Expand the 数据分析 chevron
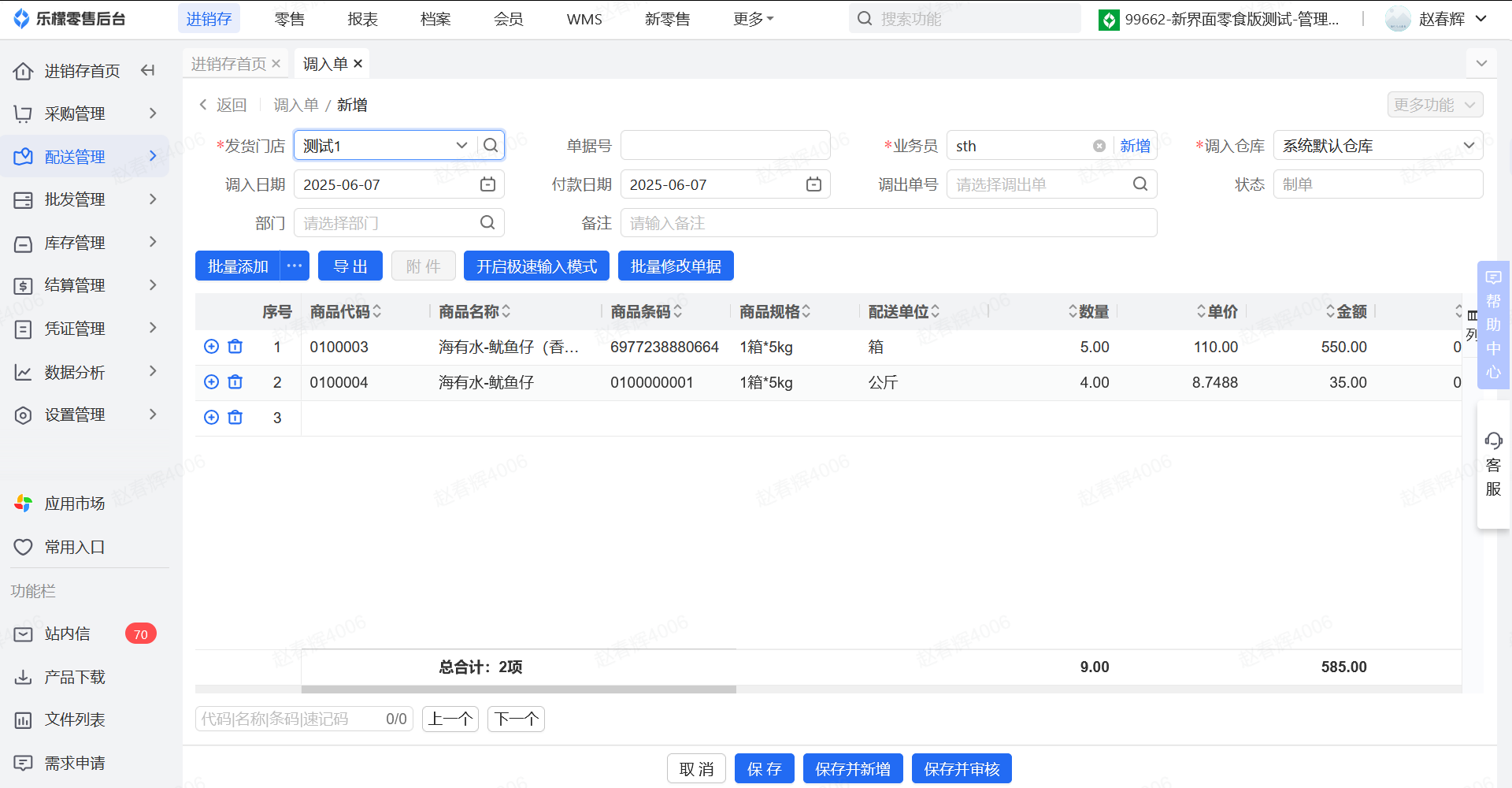This screenshot has width=1512, height=788. (x=153, y=371)
